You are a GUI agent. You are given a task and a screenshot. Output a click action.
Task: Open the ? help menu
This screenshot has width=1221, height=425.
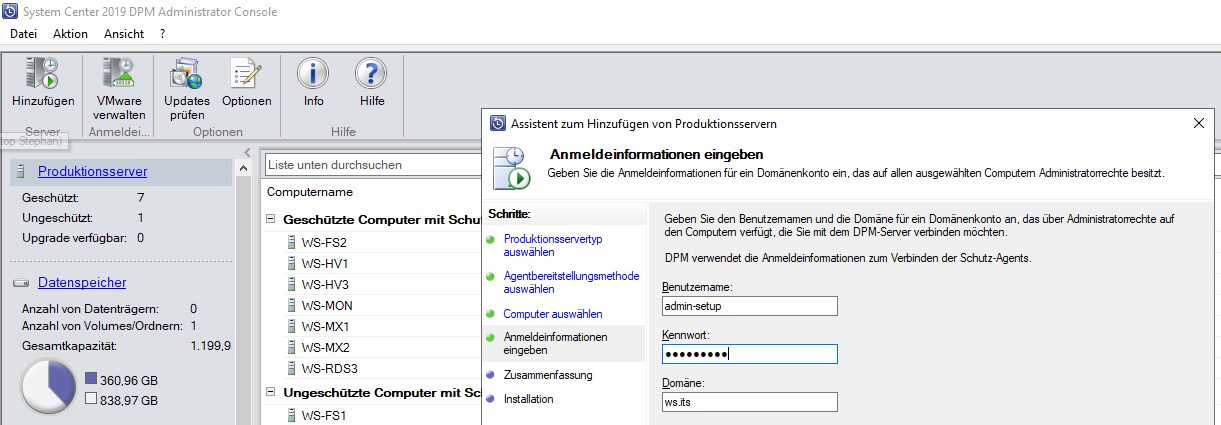(x=162, y=34)
